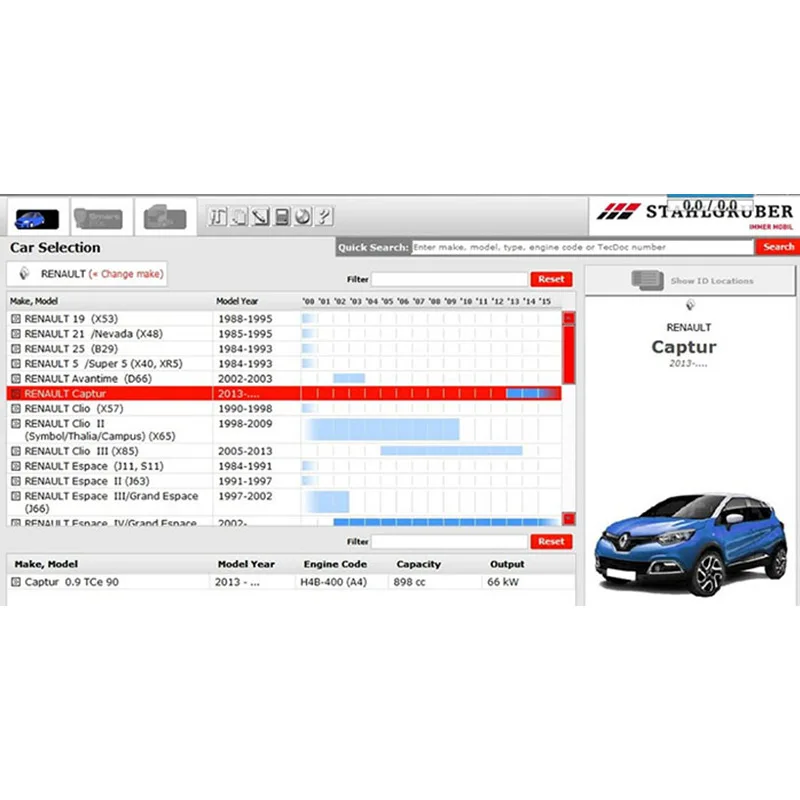Expand the RENAULT Clio III (X85) row icon

pyautogui.click(x=16, y=451)
